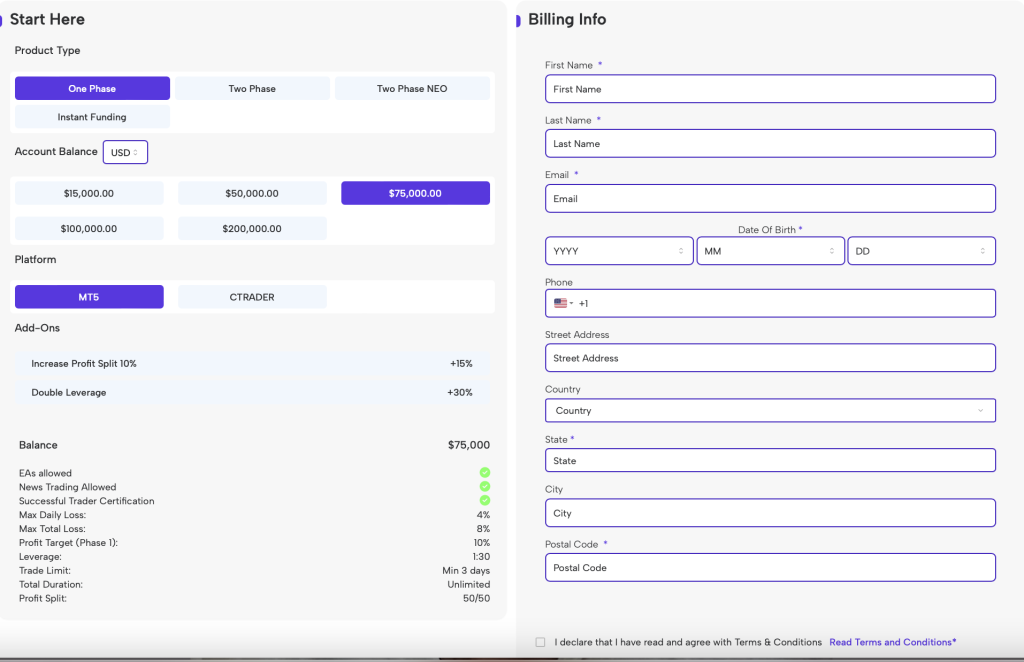Click the green check next to EAs allowed
Screen dimensions: 1024x662
485,472
